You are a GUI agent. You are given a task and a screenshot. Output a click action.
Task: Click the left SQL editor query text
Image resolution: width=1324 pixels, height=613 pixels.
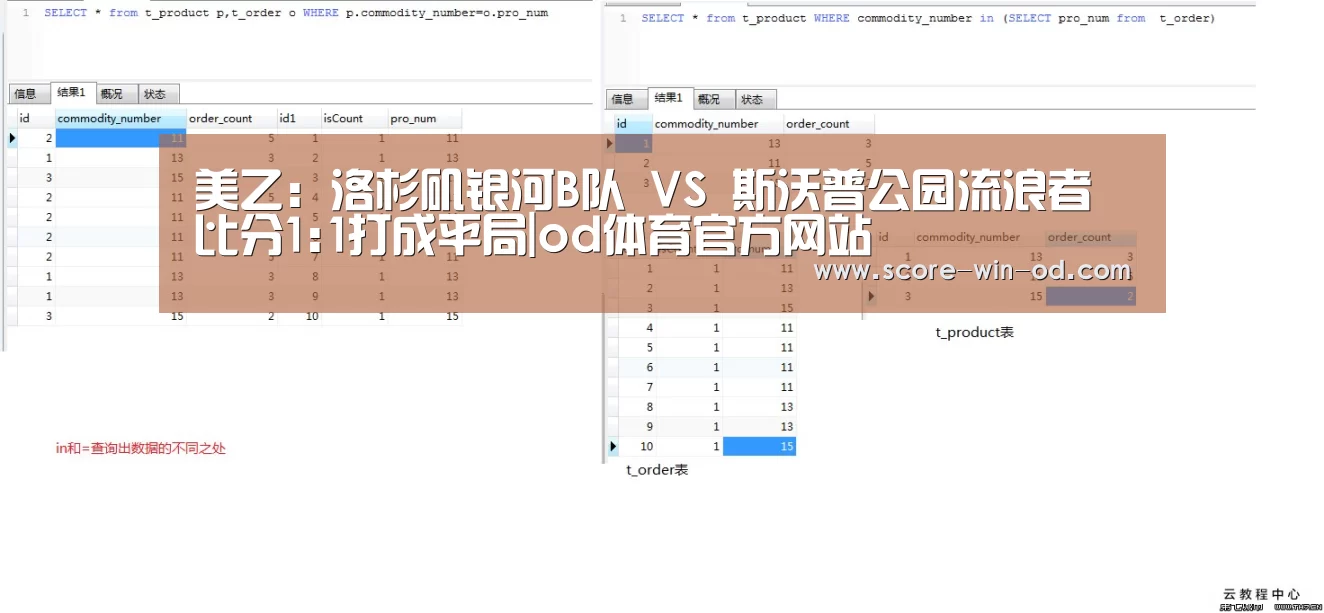[x=296, y=13]
